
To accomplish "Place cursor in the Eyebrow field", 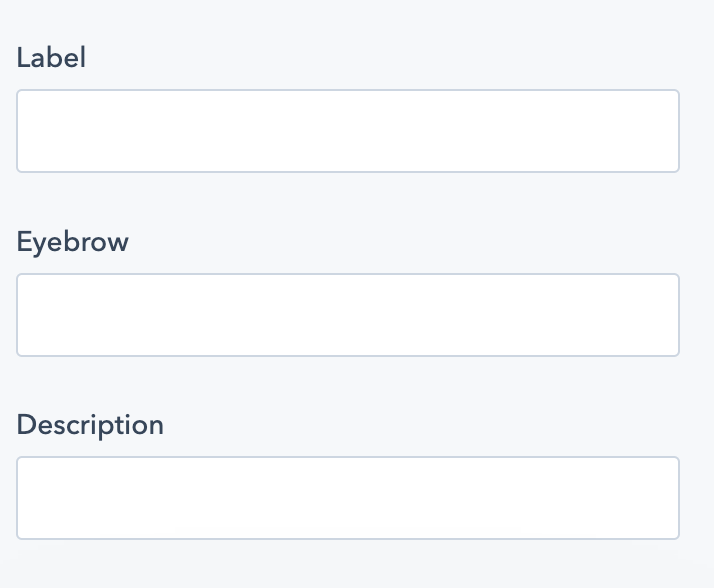I will click(348, 315).
